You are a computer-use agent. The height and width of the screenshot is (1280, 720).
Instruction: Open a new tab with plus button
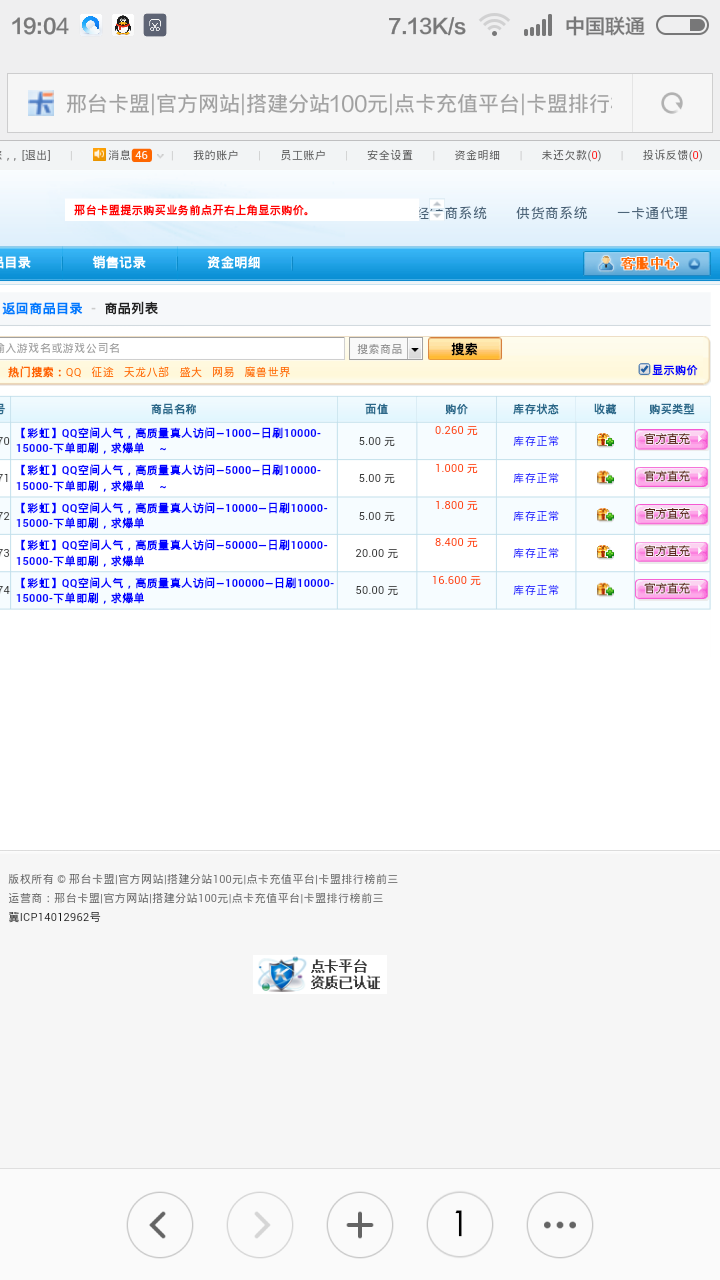pos(360,1224)
